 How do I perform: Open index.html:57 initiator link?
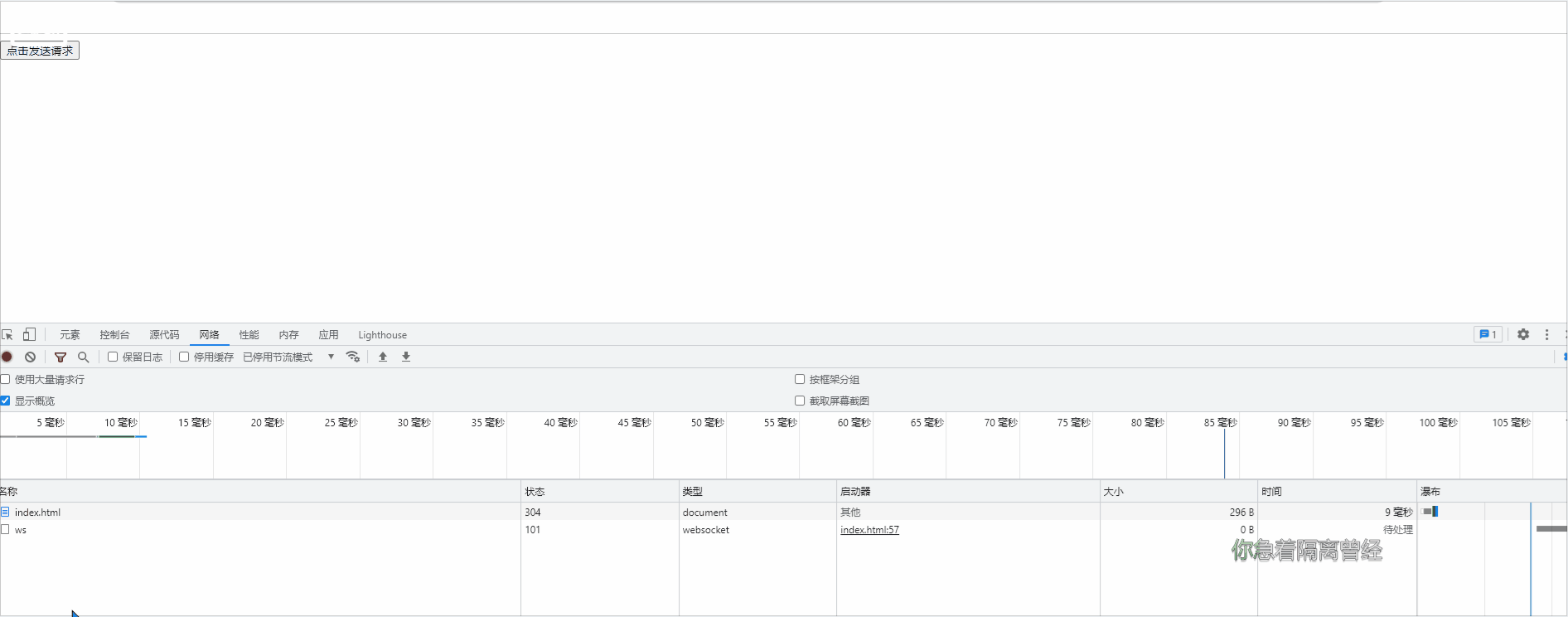(869, 530)
